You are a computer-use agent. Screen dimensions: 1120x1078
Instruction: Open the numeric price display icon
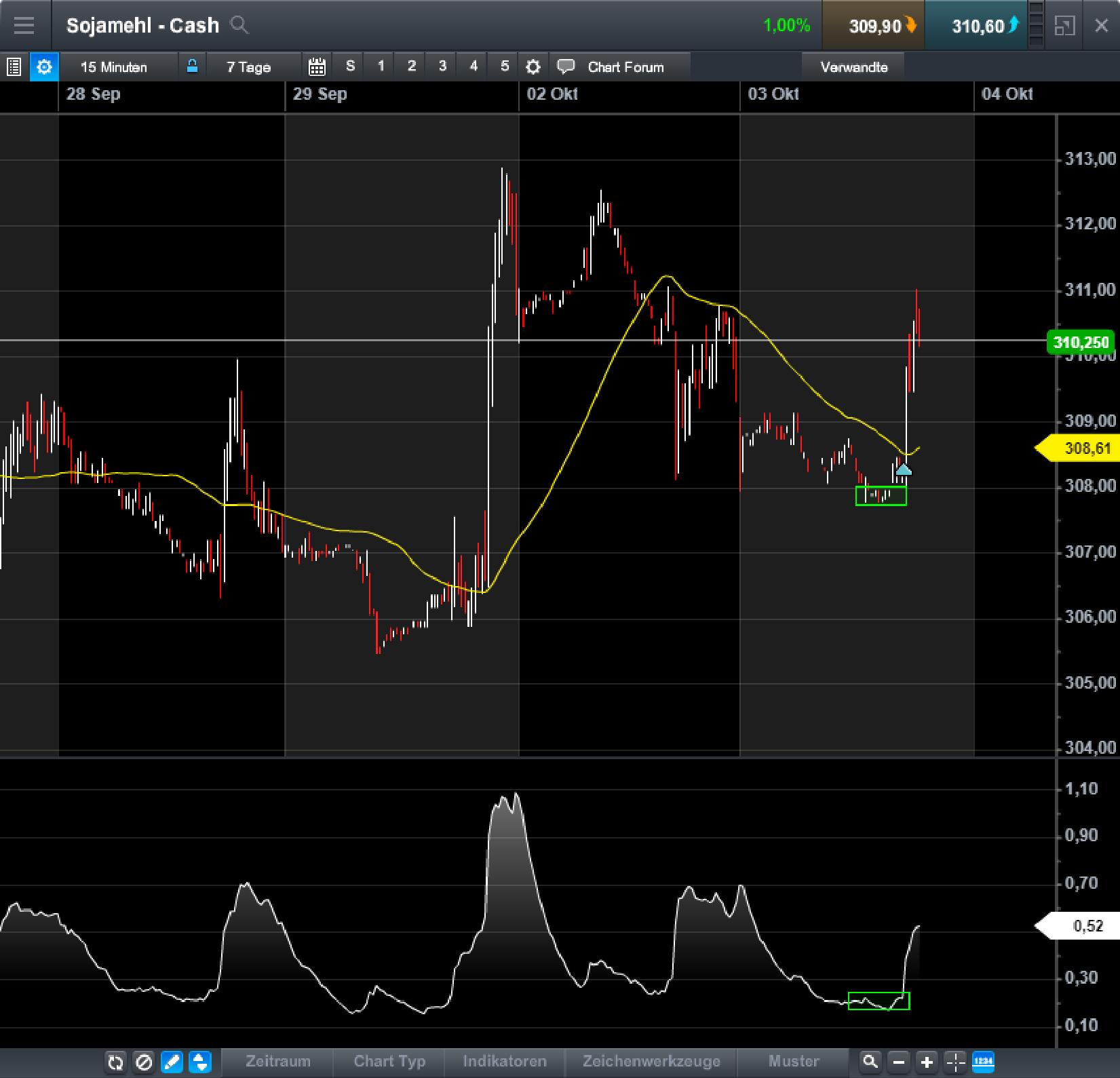pyautogui.click(x=984, y=1062)
